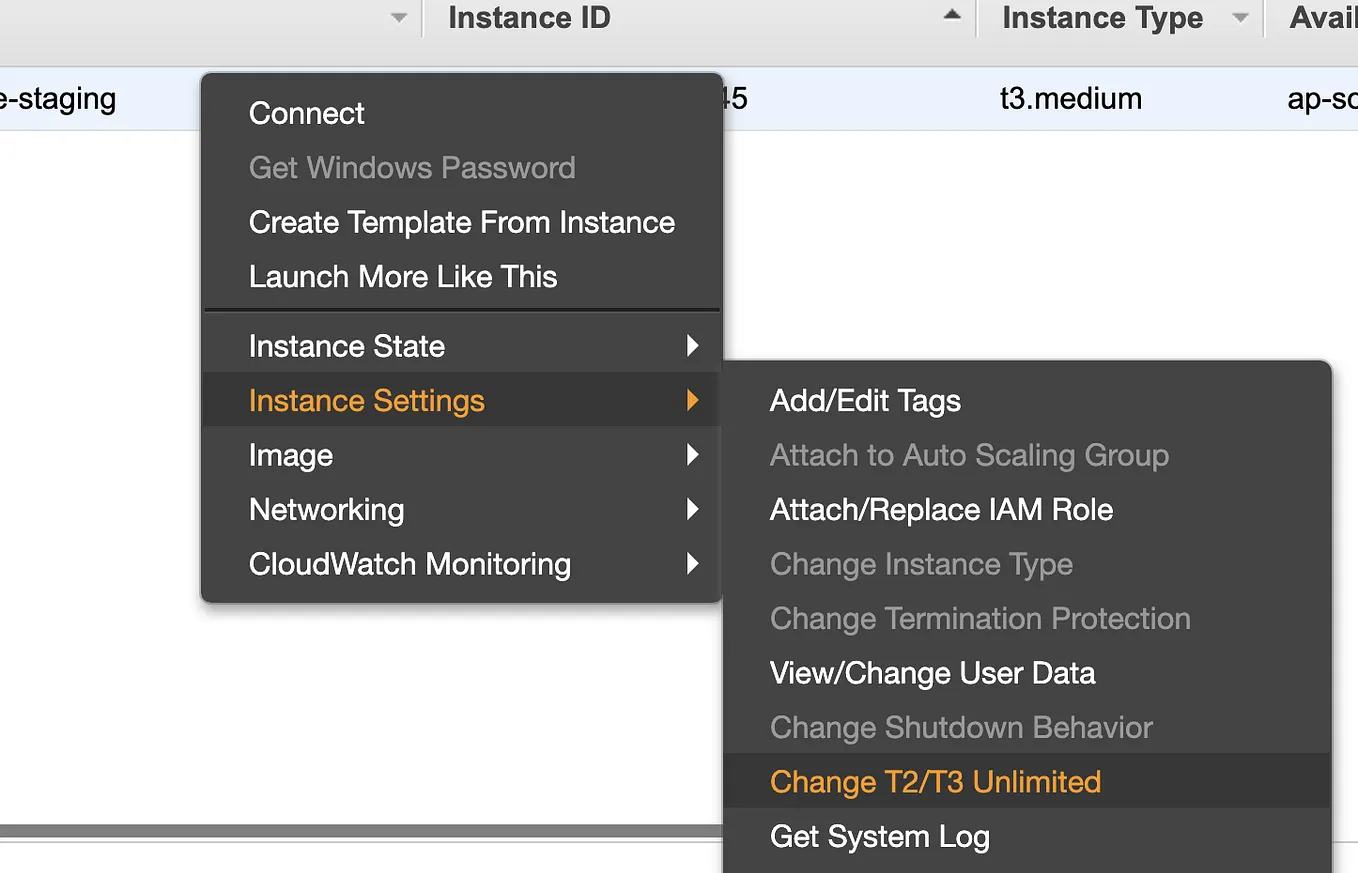Choose Change T2/T3 Unlimited
The image size is (1358, 873).
coord(934,781)
